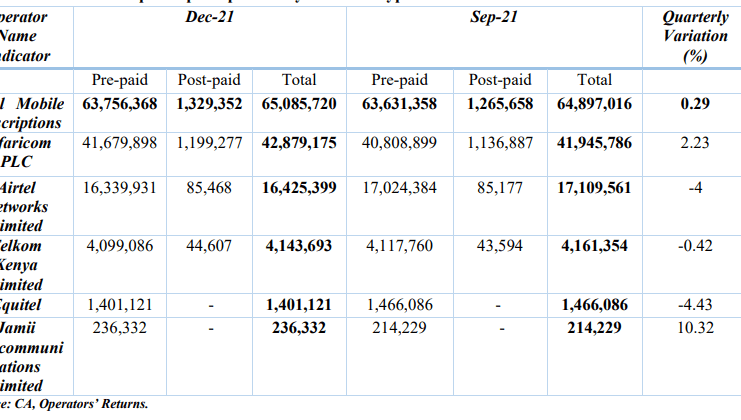Select the Sep-21 total 64,897,016
This screenshot has width=741, height=420.
point(595,104)
